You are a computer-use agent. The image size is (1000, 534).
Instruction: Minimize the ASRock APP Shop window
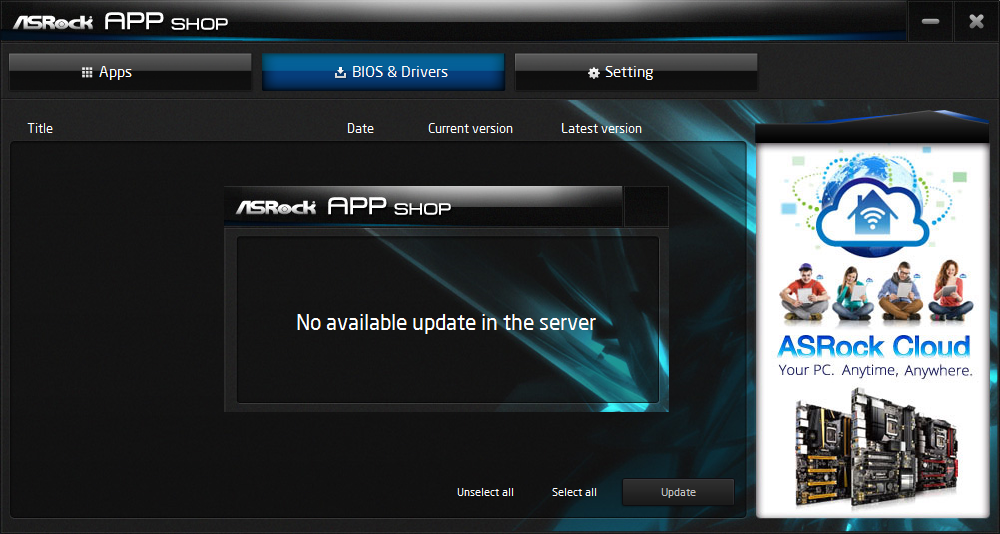click(930, 22)
